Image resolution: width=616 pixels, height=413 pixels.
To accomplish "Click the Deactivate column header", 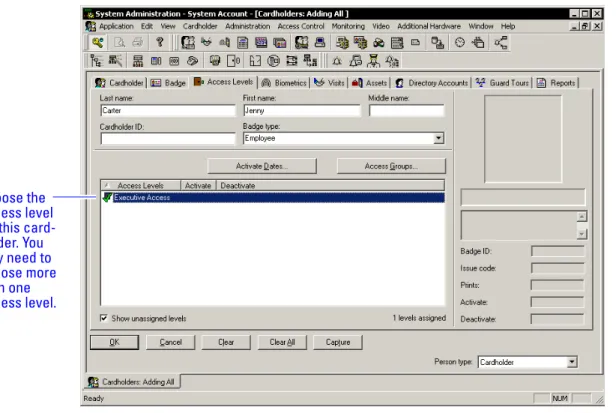I will click(x=330, y=185).
